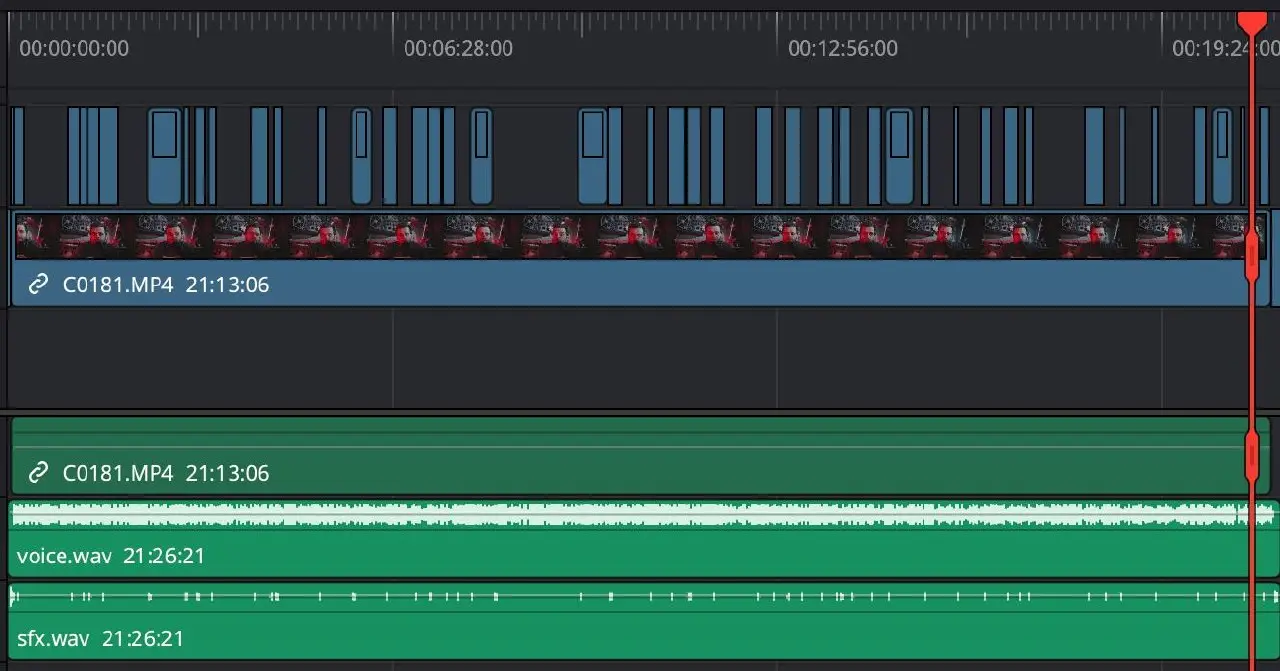The image size is (1280, 671).
Task: Click the red playhead handle on the ruler
Action: pyautogui.click(x=1251, y=22)
